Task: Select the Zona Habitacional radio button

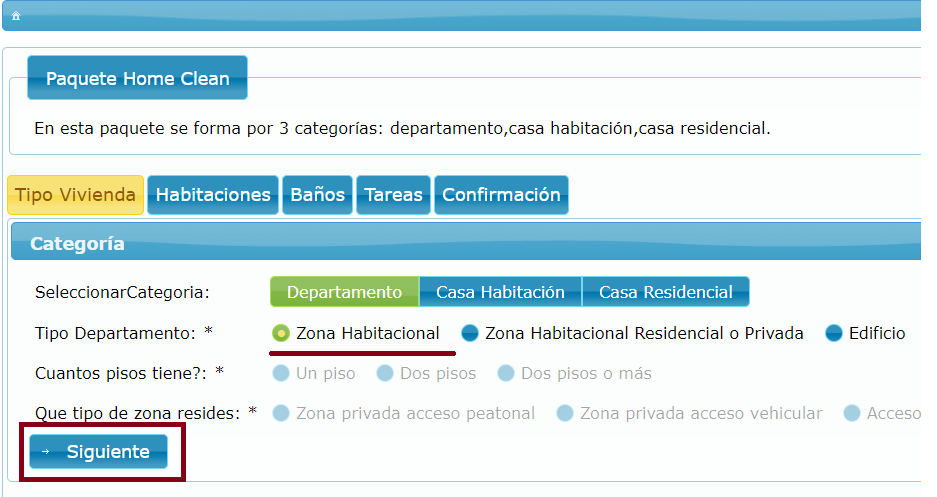Action: 282,333
